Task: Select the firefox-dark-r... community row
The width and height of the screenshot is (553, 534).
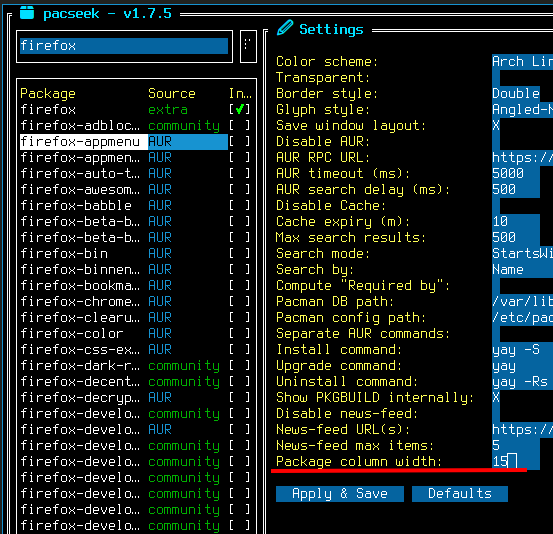Action: click(136, 366)
